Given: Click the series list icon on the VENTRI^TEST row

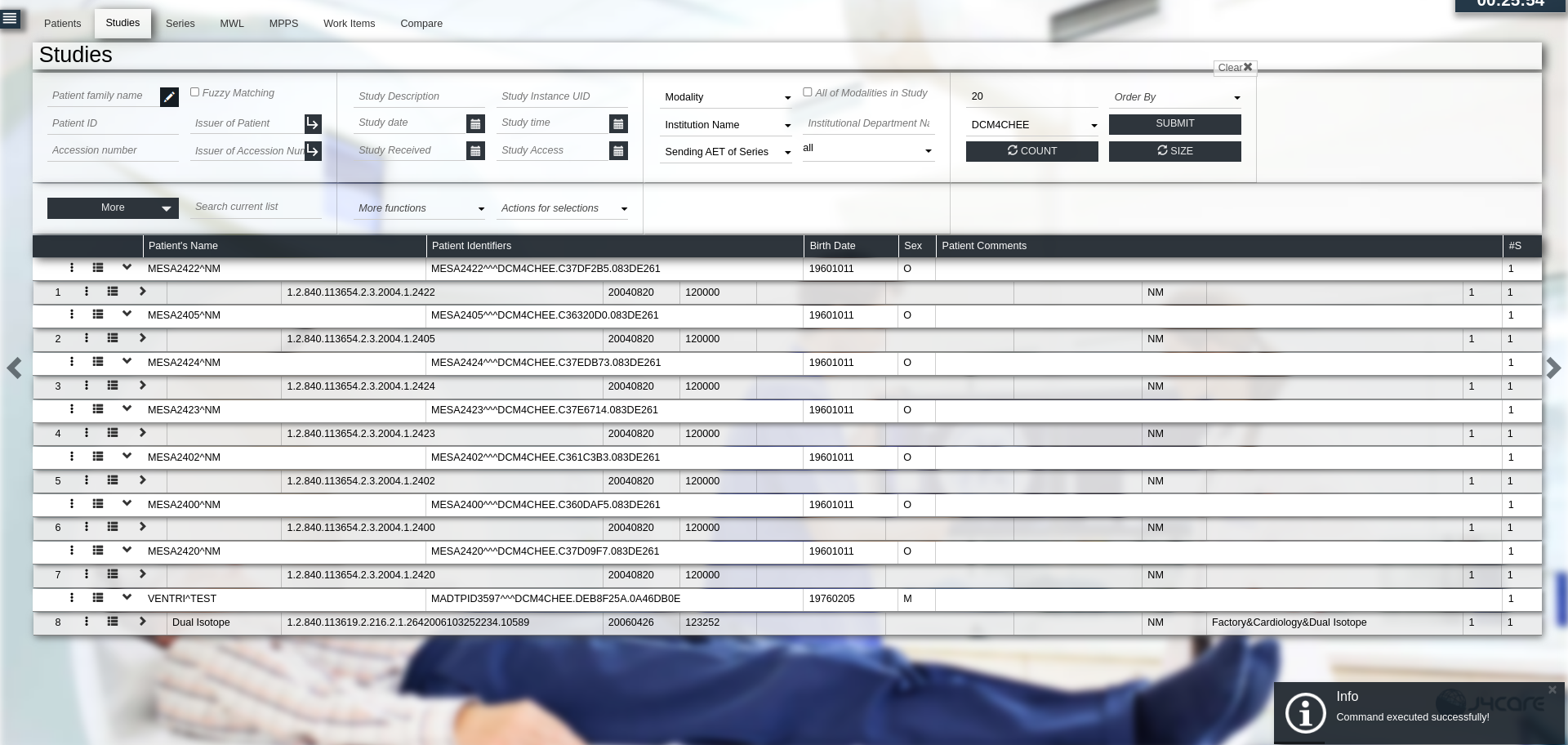Looking at the screenshot, I should click(x=98, y=598).
